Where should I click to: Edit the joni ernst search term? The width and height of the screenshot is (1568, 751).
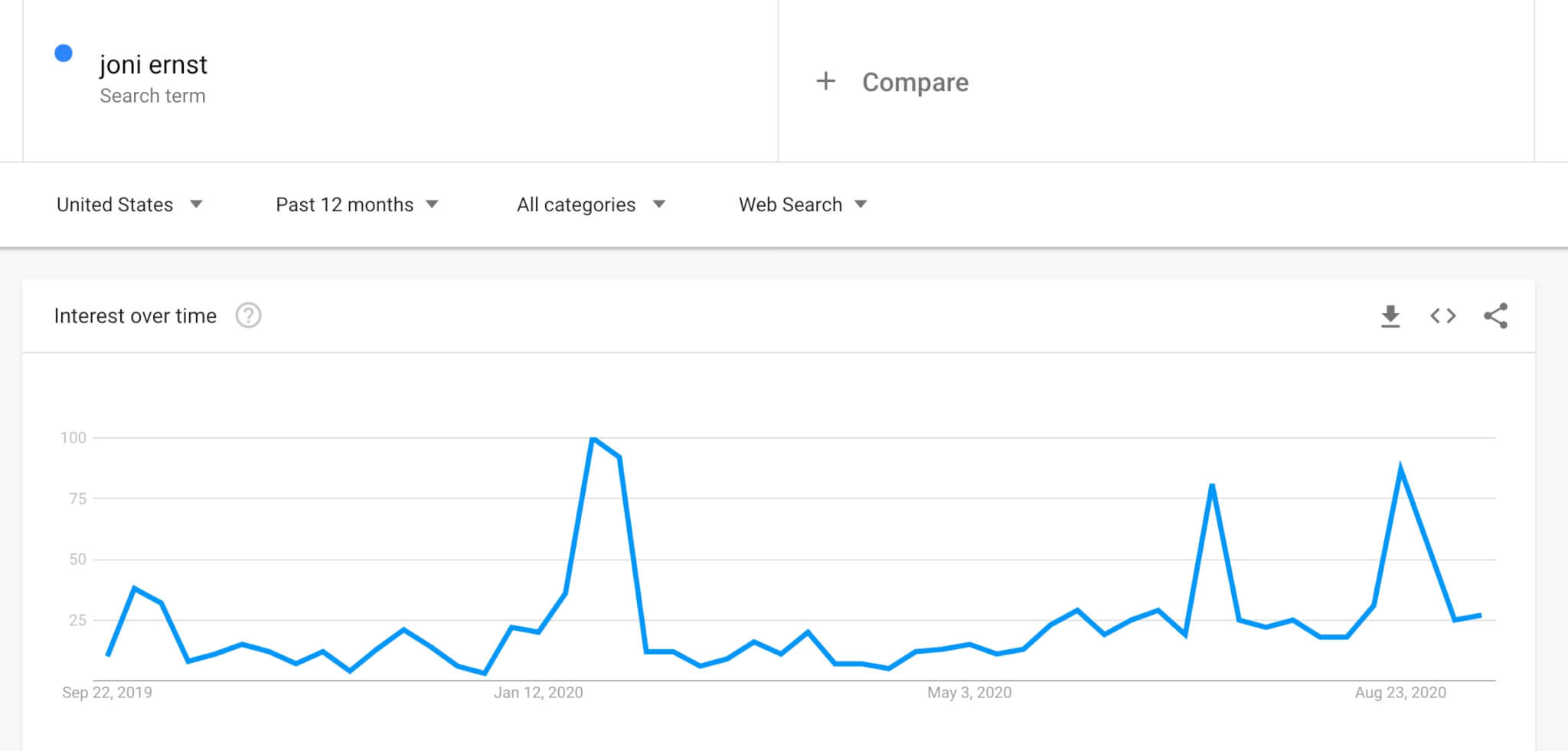coord(153,65)
